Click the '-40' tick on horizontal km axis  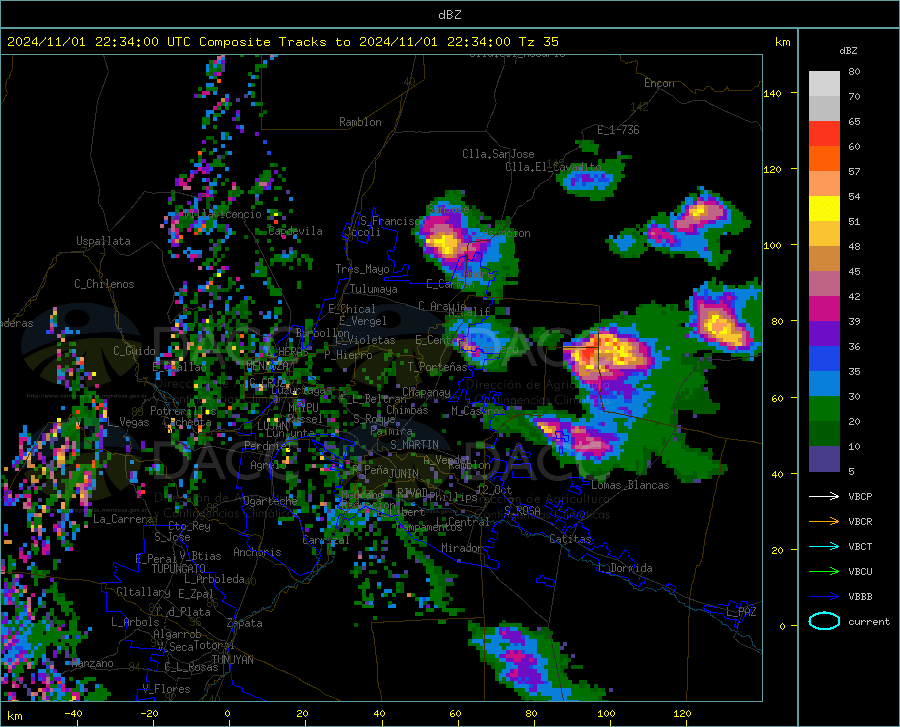(73, 713)
